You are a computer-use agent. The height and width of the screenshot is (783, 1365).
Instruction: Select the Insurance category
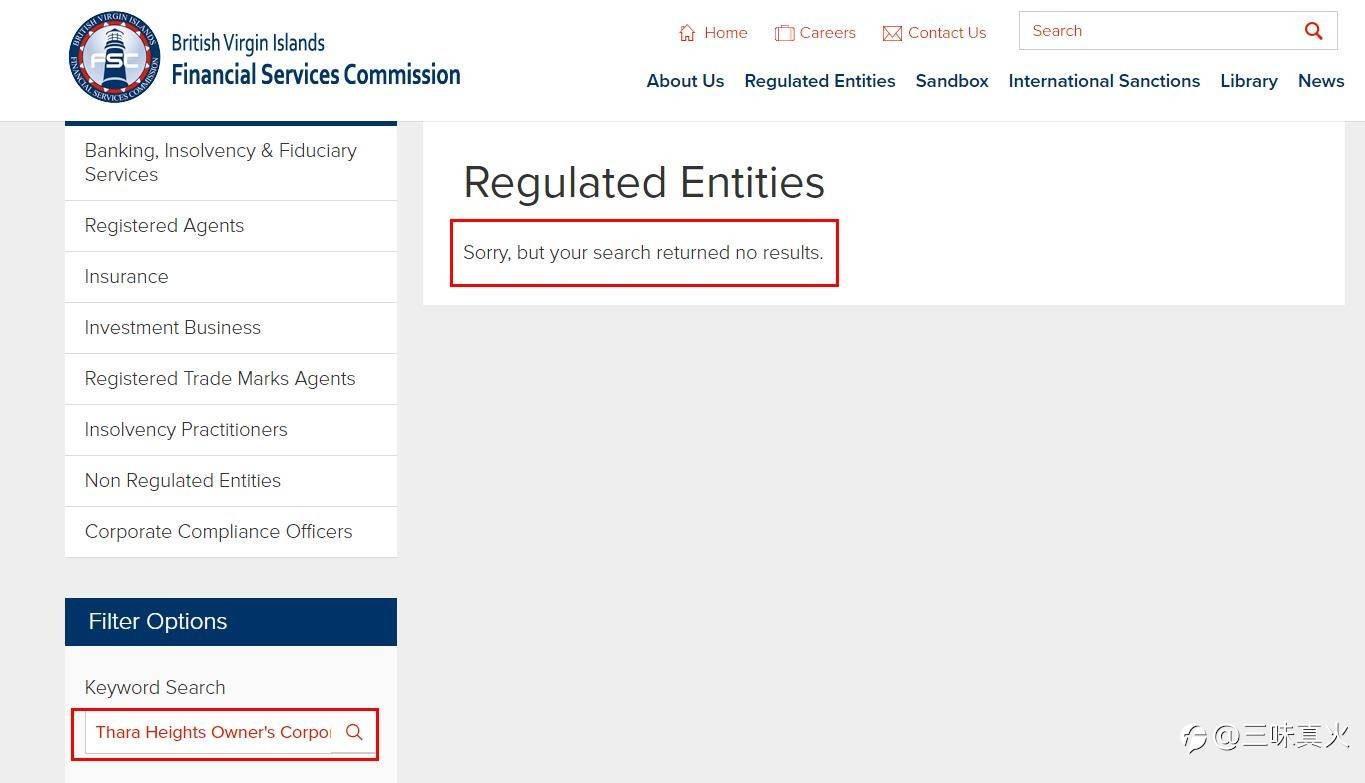(x=231, y=277)
